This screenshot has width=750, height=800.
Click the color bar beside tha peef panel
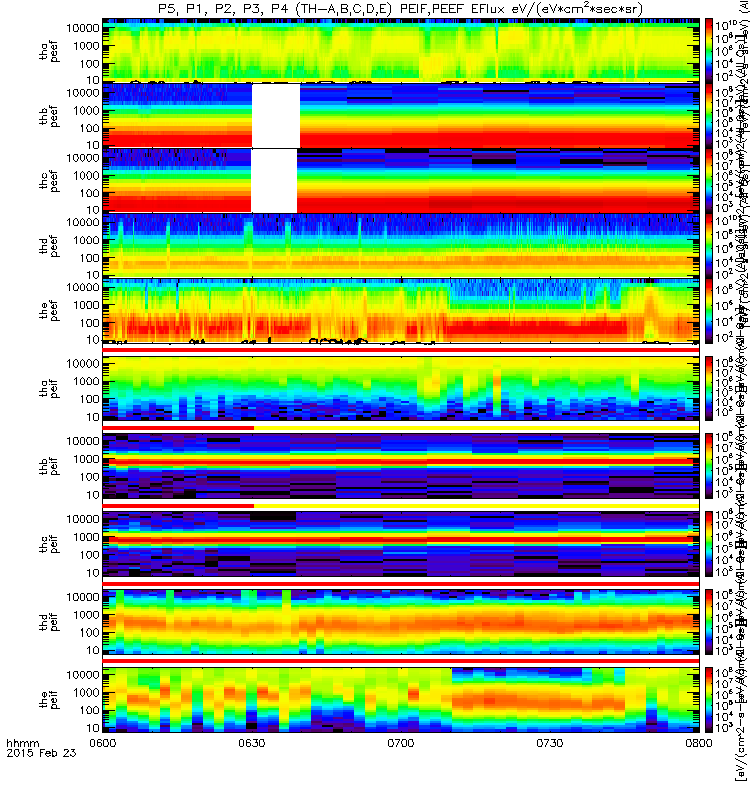tap(709, 50)
